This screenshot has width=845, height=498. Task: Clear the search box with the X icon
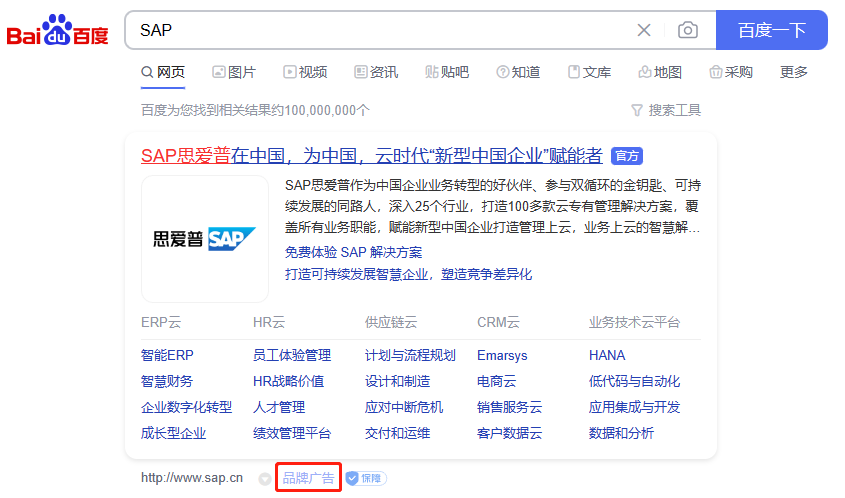(644, 30)
